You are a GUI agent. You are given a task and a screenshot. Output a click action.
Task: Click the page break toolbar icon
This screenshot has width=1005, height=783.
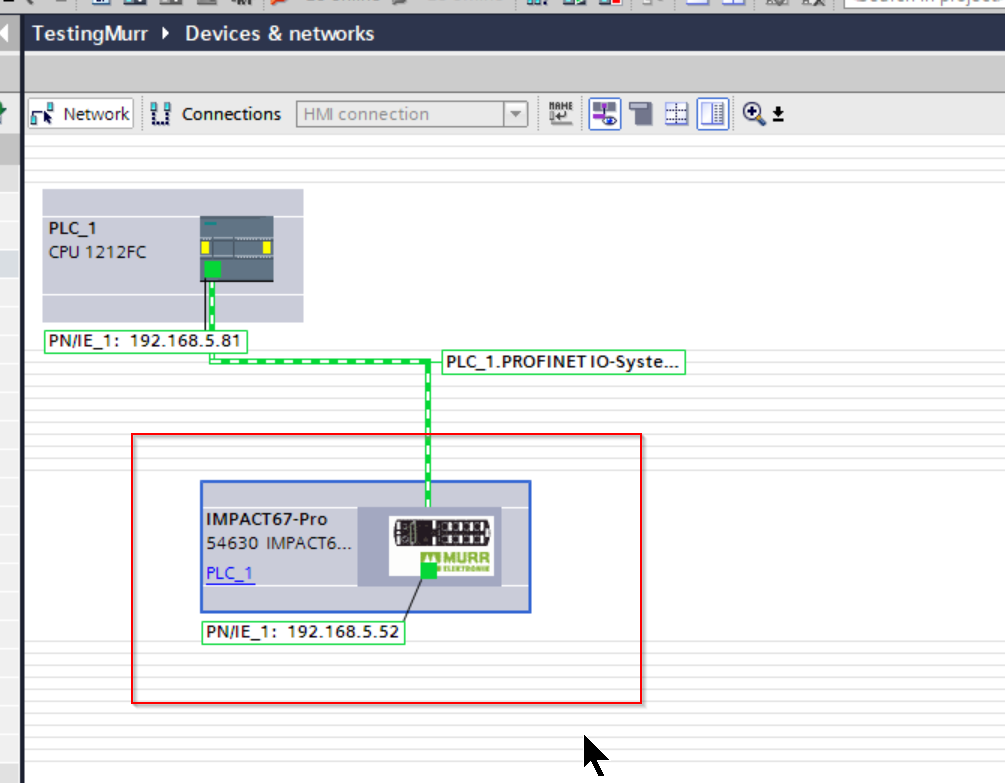640,114
